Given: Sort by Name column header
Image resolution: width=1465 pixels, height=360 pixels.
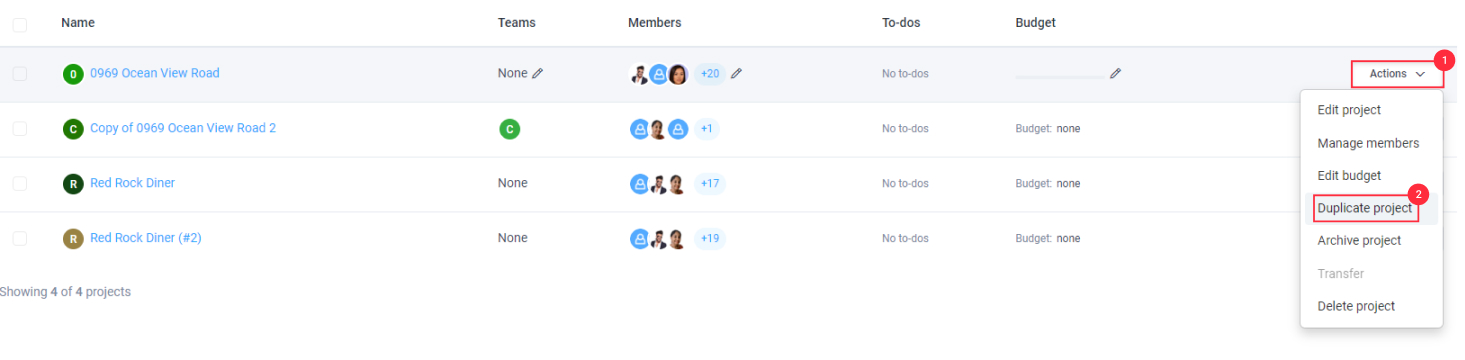Looking at the screenshot, I should pos(78,23).
